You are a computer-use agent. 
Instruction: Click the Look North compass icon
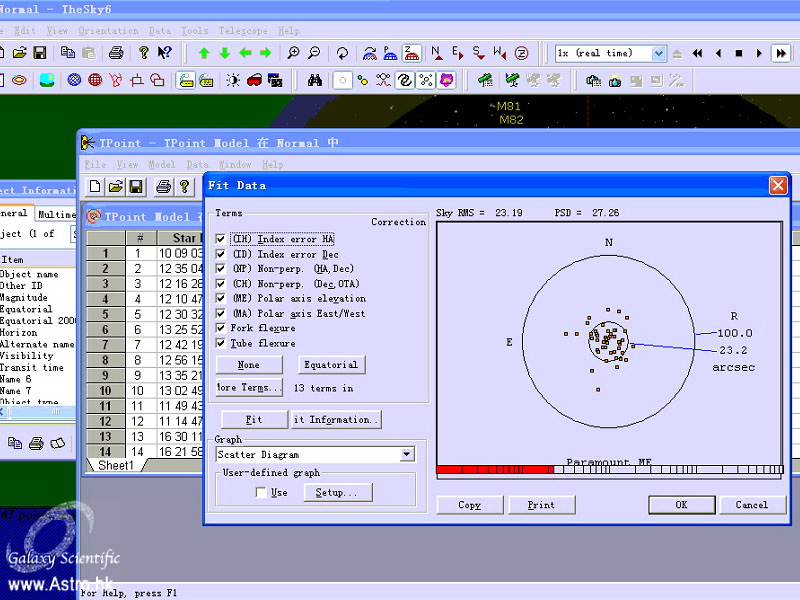[437, 53]
